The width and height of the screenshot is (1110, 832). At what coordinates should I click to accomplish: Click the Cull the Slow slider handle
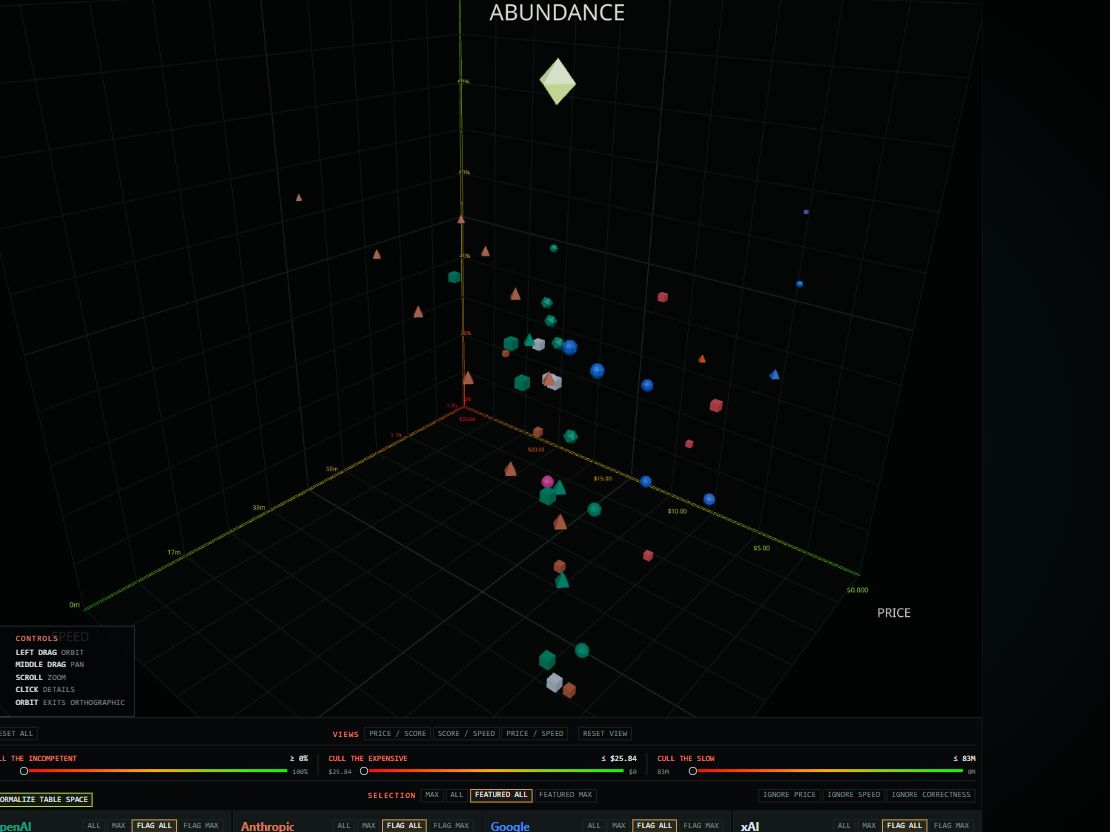693,771
